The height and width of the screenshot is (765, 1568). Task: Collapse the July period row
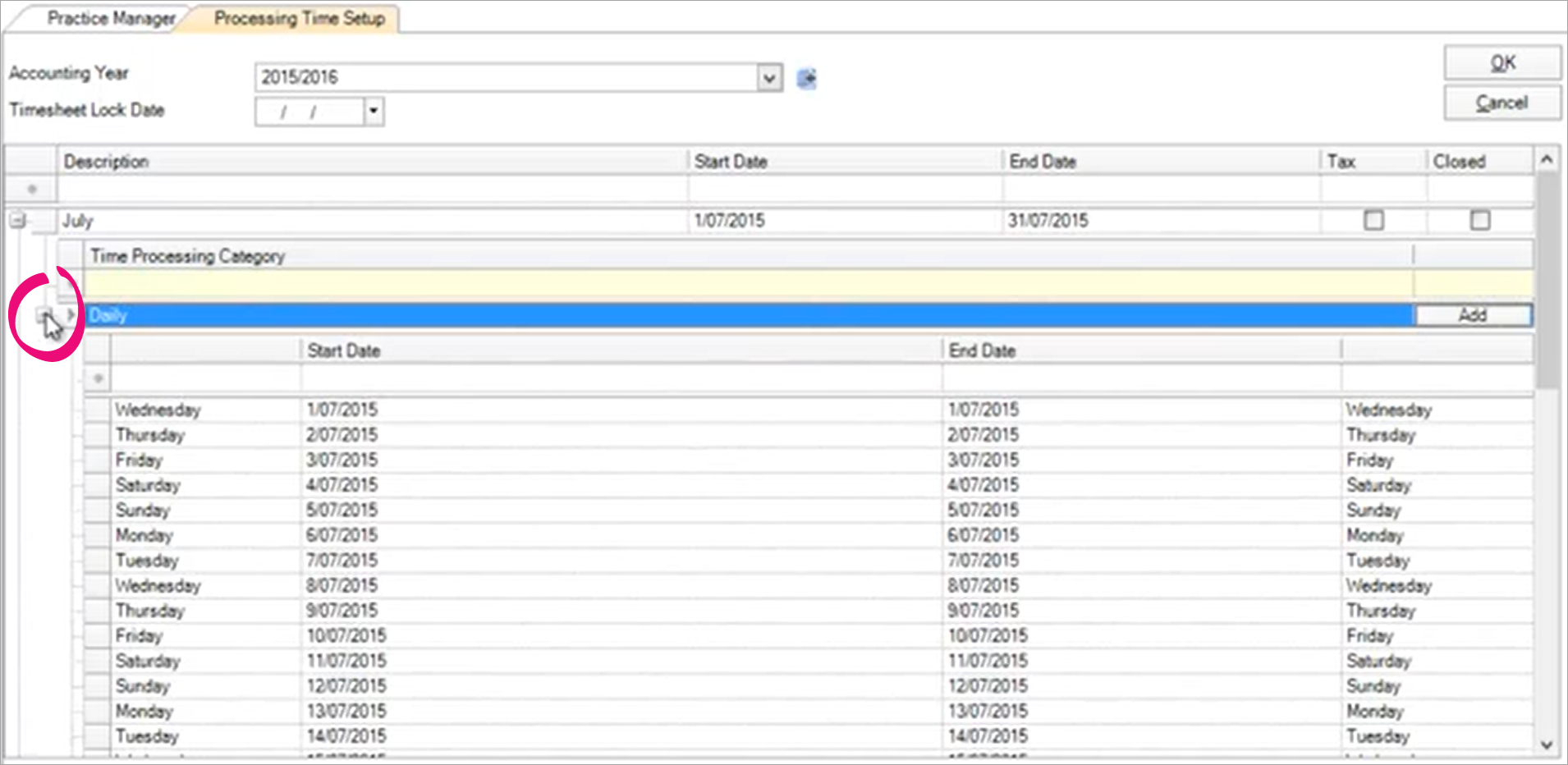point(18,220)
